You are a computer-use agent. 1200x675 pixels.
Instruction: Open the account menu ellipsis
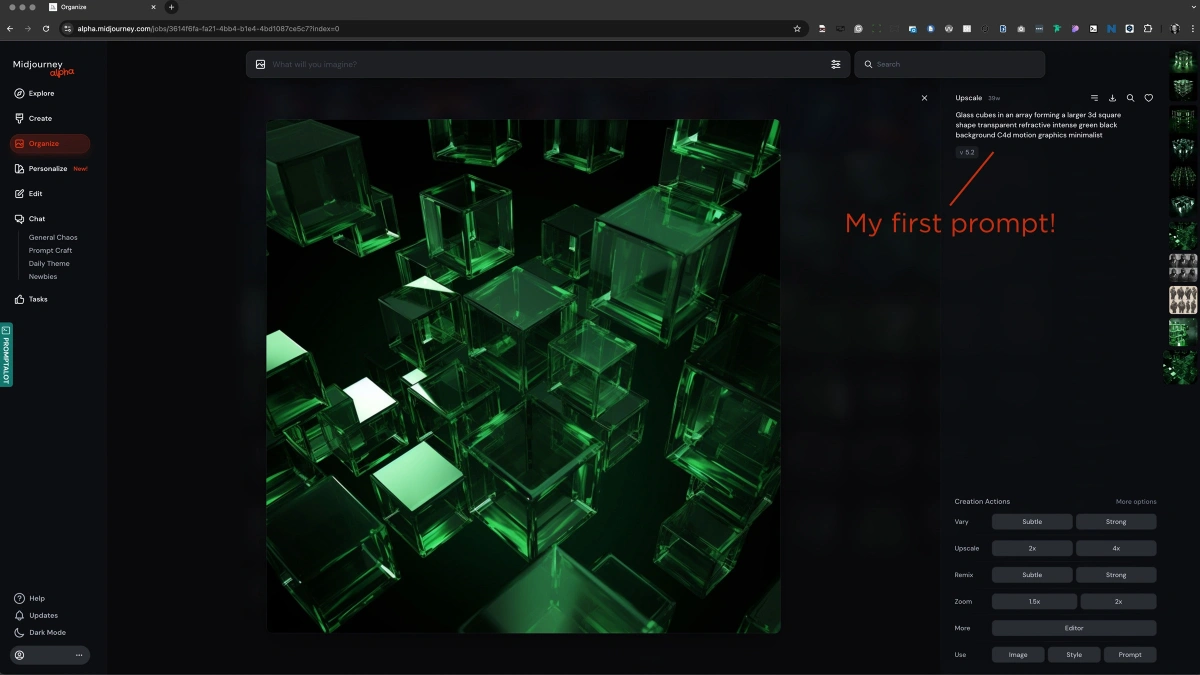click(79, 655)
